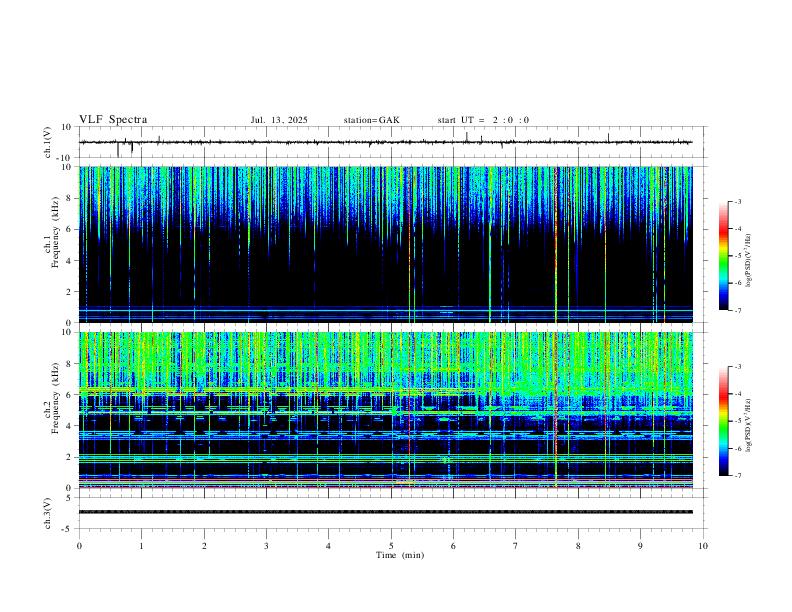This screenshot has height=612, width=792.
Task: Click the "-3" tick on ch.1 colorbar
Action: click(737, 201)
